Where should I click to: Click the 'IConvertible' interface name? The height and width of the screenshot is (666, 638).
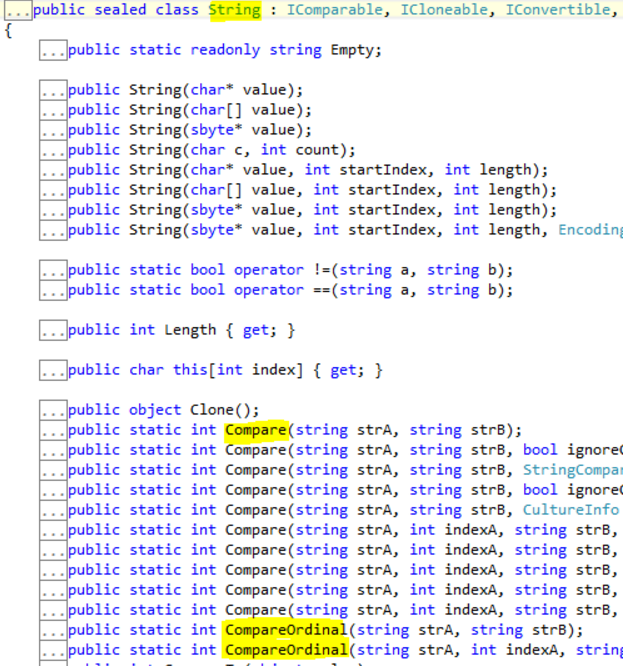[x=558, y=10]
